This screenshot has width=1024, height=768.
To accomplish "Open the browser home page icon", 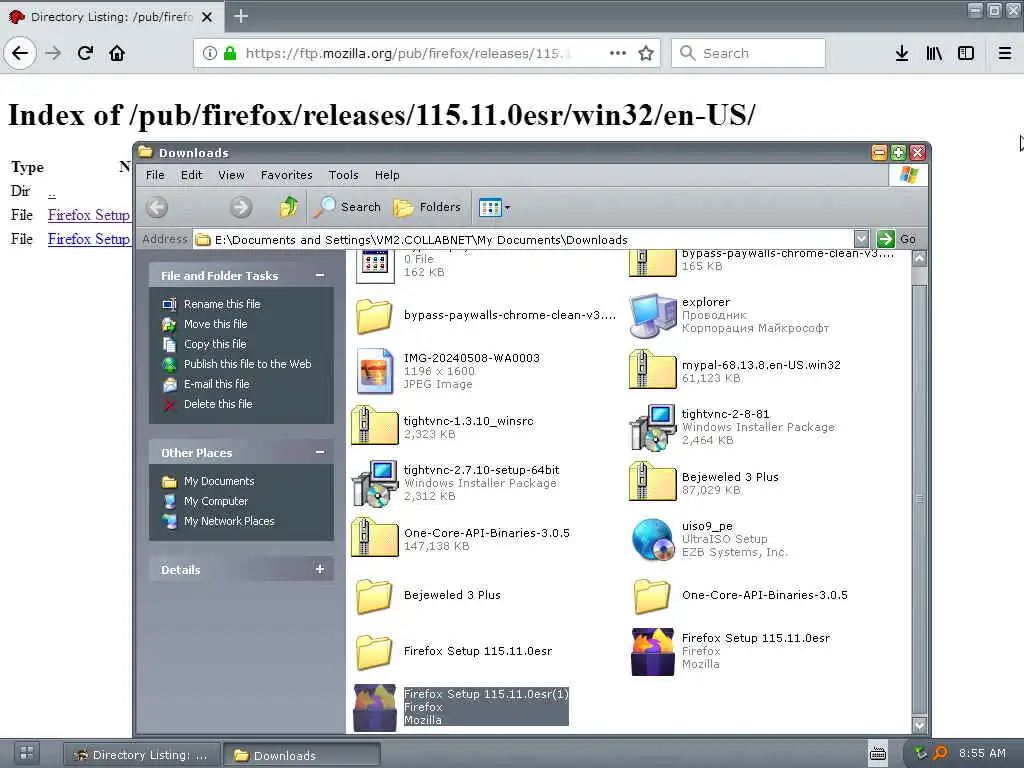I will pyautogui.click(x=117, y=53).
